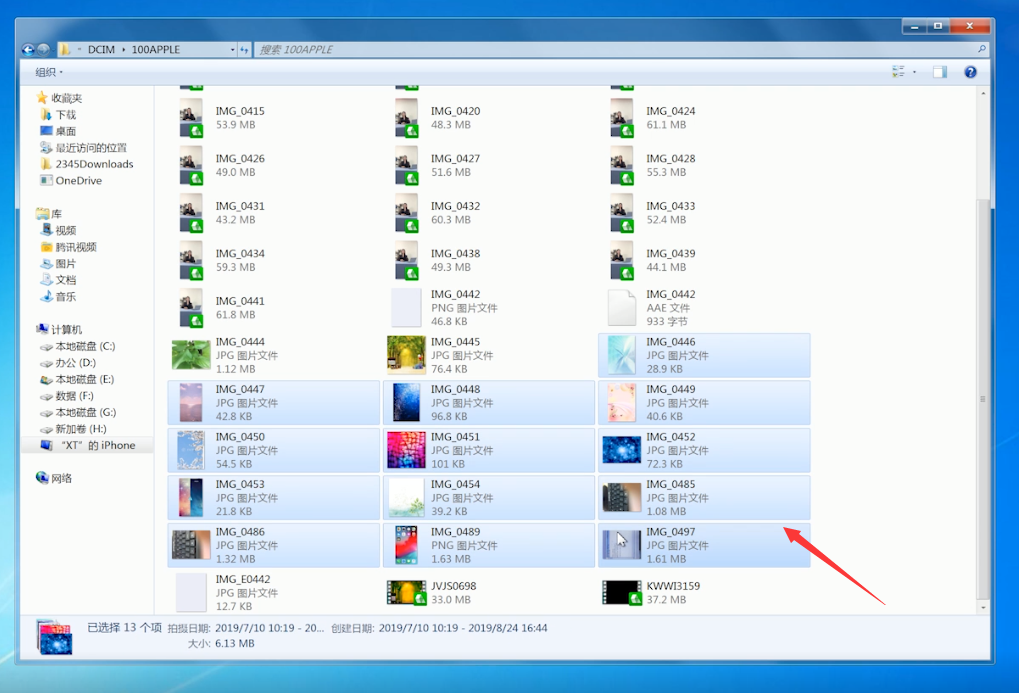Image resolution: width=1019 pixels, height=693 pixels.
Task: Select video IMG_0441
Action: [274, 307]
